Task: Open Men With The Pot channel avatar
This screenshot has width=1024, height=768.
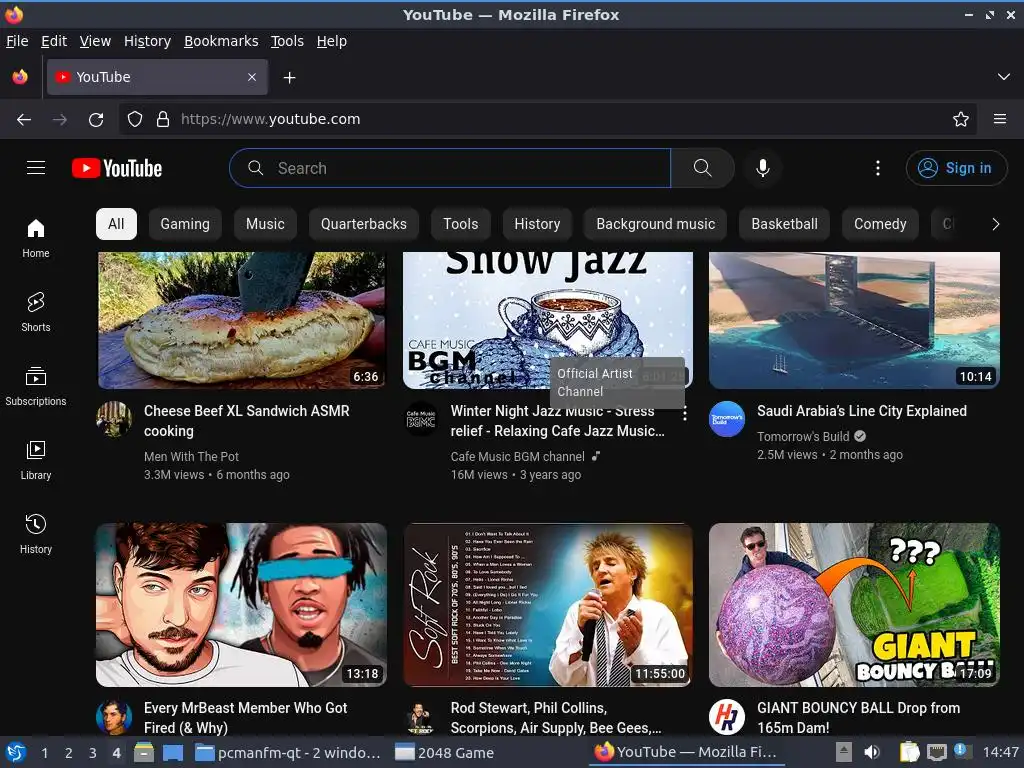Action: coord(114,419)
